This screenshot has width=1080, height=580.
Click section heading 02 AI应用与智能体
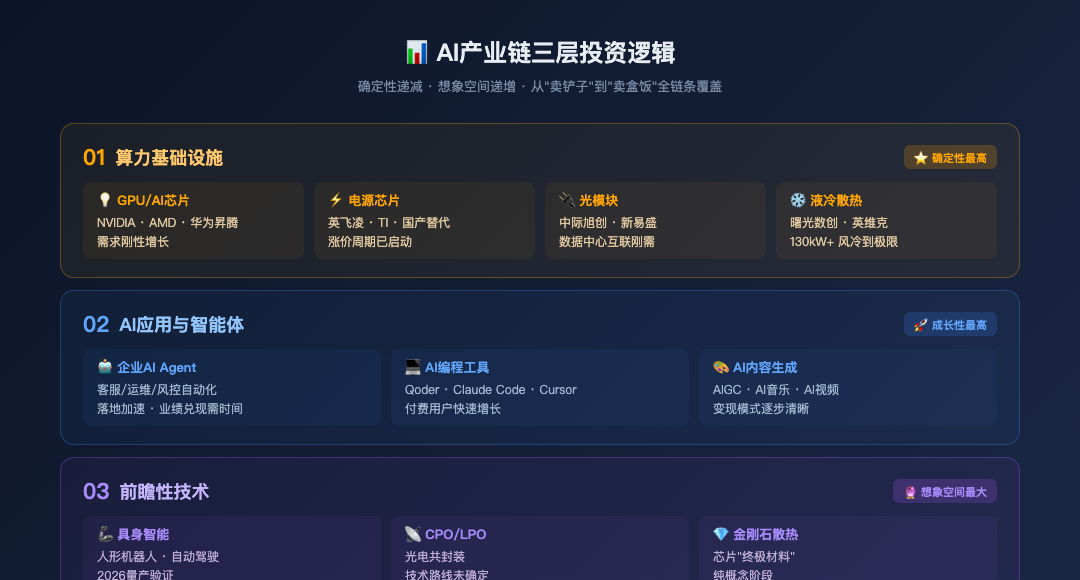163,324
